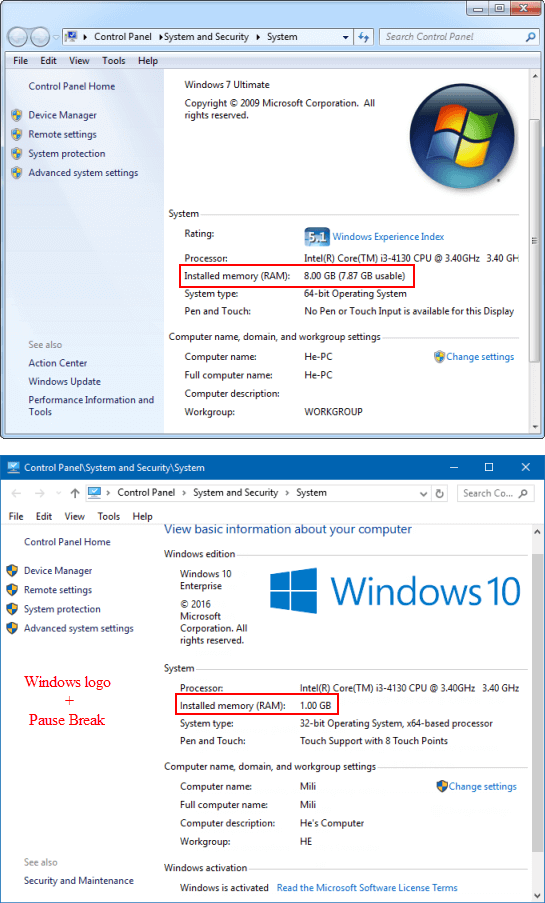Open Performance Information and Tools link
Image resolution: width=545 pixels, height=903 pixels.
pos(91,406)
